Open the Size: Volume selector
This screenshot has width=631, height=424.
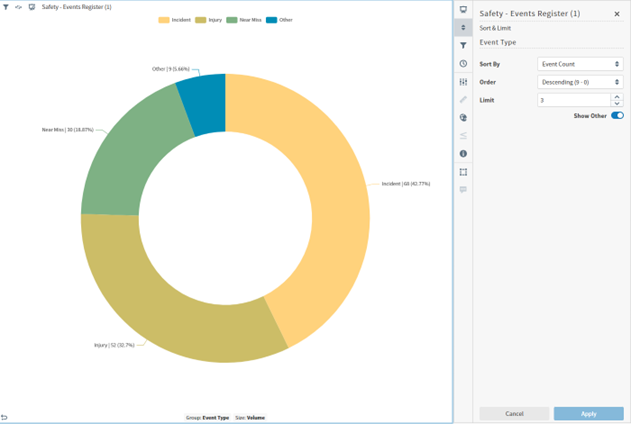tap(250, 418)
